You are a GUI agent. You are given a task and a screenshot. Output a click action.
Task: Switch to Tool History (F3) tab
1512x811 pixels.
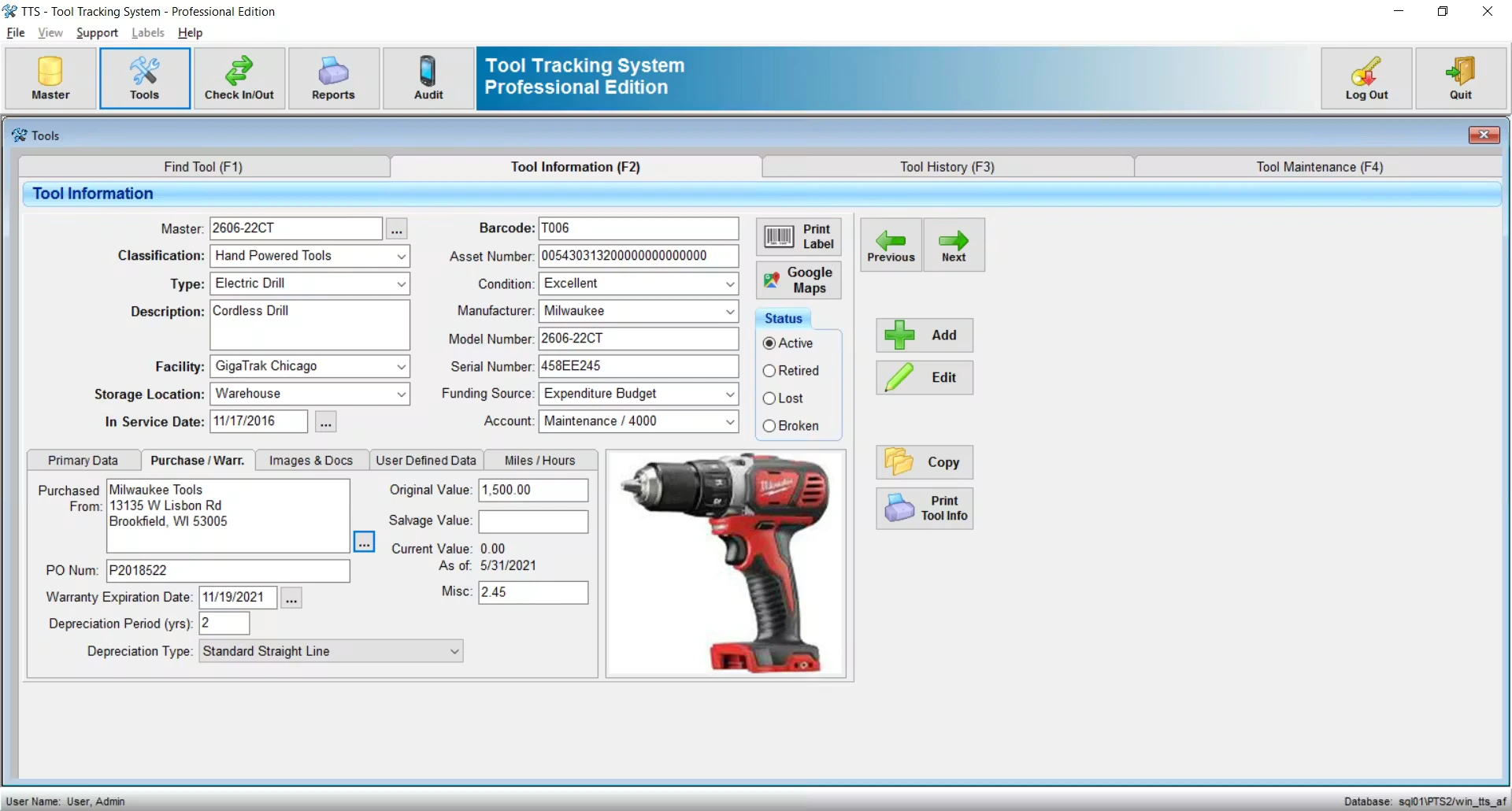[x=947, y=167]
